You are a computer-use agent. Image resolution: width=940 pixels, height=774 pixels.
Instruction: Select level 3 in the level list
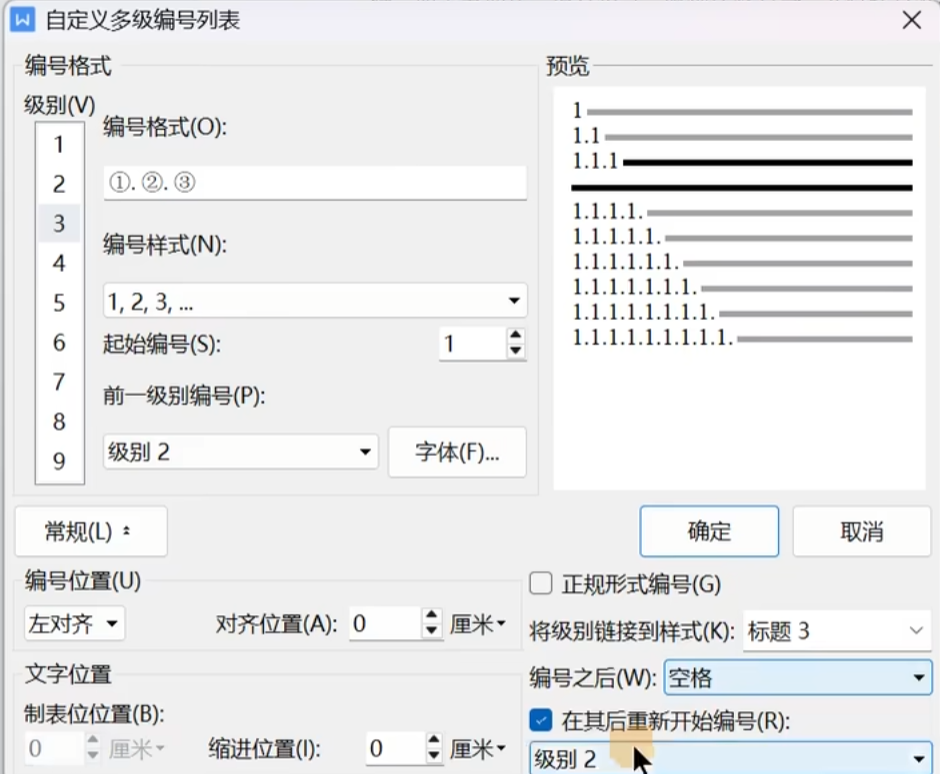(x=59, y=224)
